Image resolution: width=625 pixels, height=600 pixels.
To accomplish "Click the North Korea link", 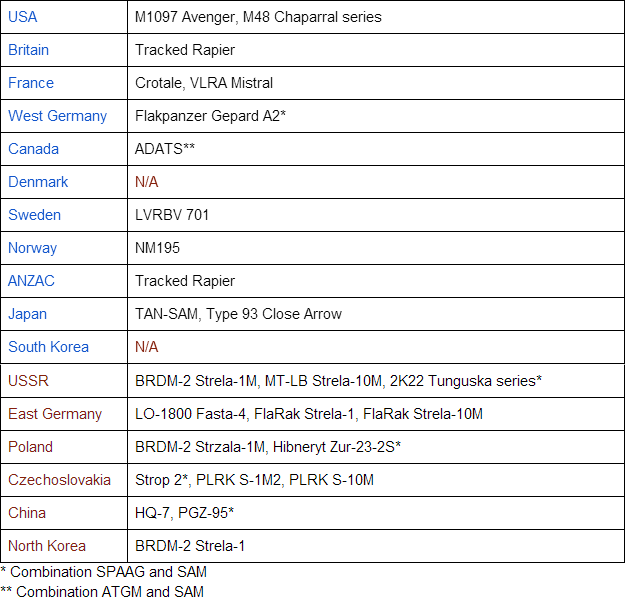I will click(47, 546).
